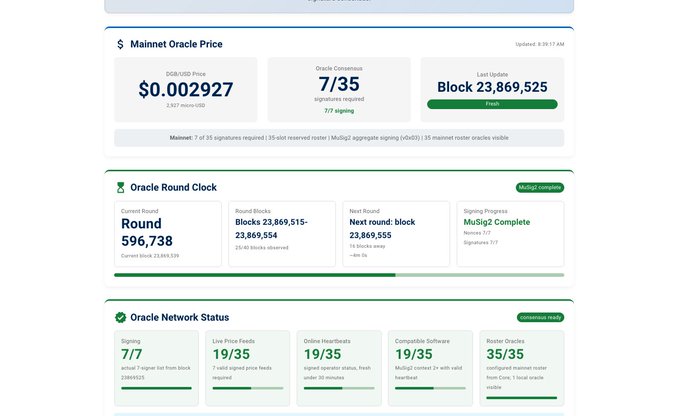Click the "Oracle Round Clock" heading
This screenshot has width=680, height=416.
click(173, 187)
